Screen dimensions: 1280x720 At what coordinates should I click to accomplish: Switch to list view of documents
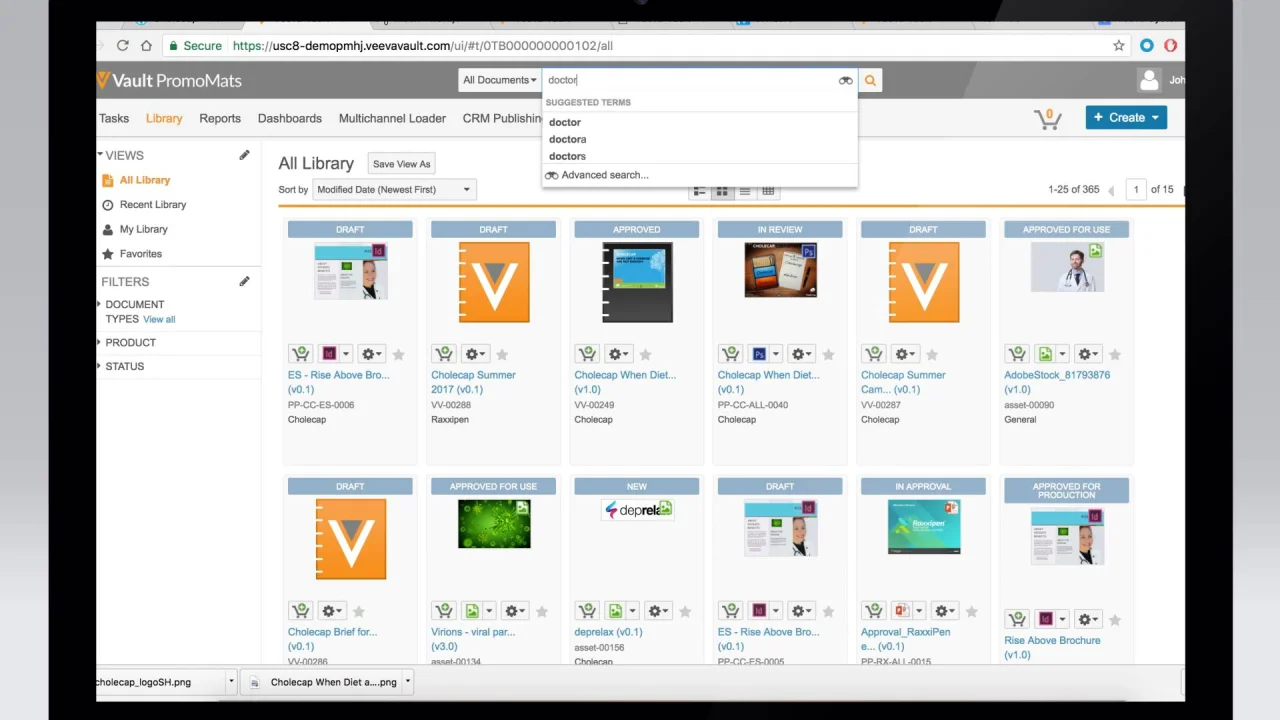745,190
